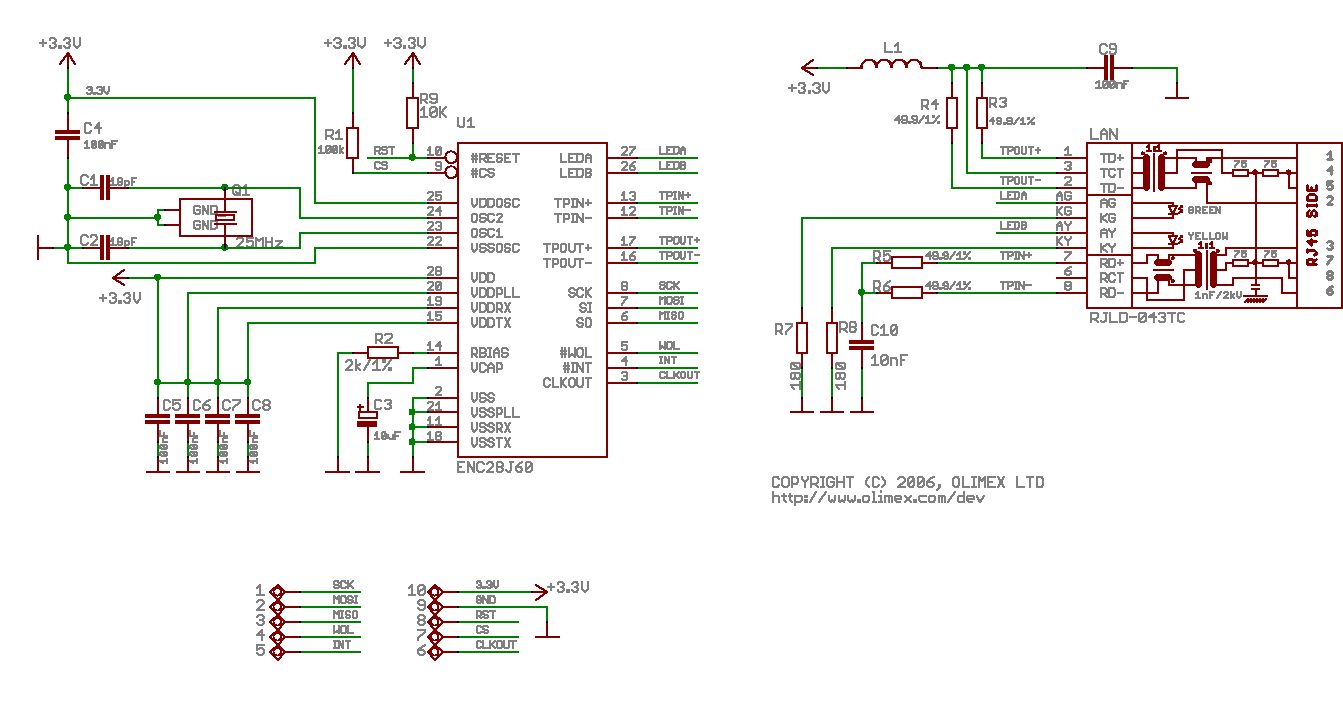The width and height of the screenshot is (1343, 716).
Task: Select resistor R5 on TPIN+ line
Action: [907, 263]
